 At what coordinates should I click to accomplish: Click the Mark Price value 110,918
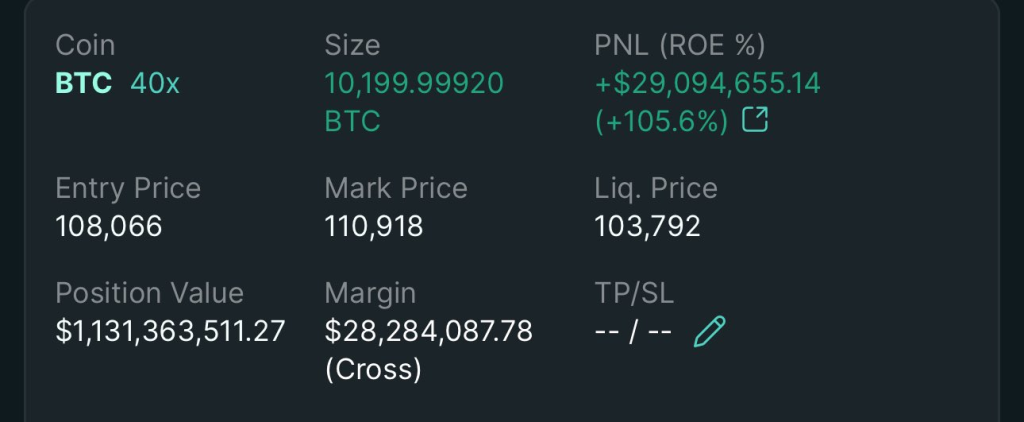[x=374, y=227]
